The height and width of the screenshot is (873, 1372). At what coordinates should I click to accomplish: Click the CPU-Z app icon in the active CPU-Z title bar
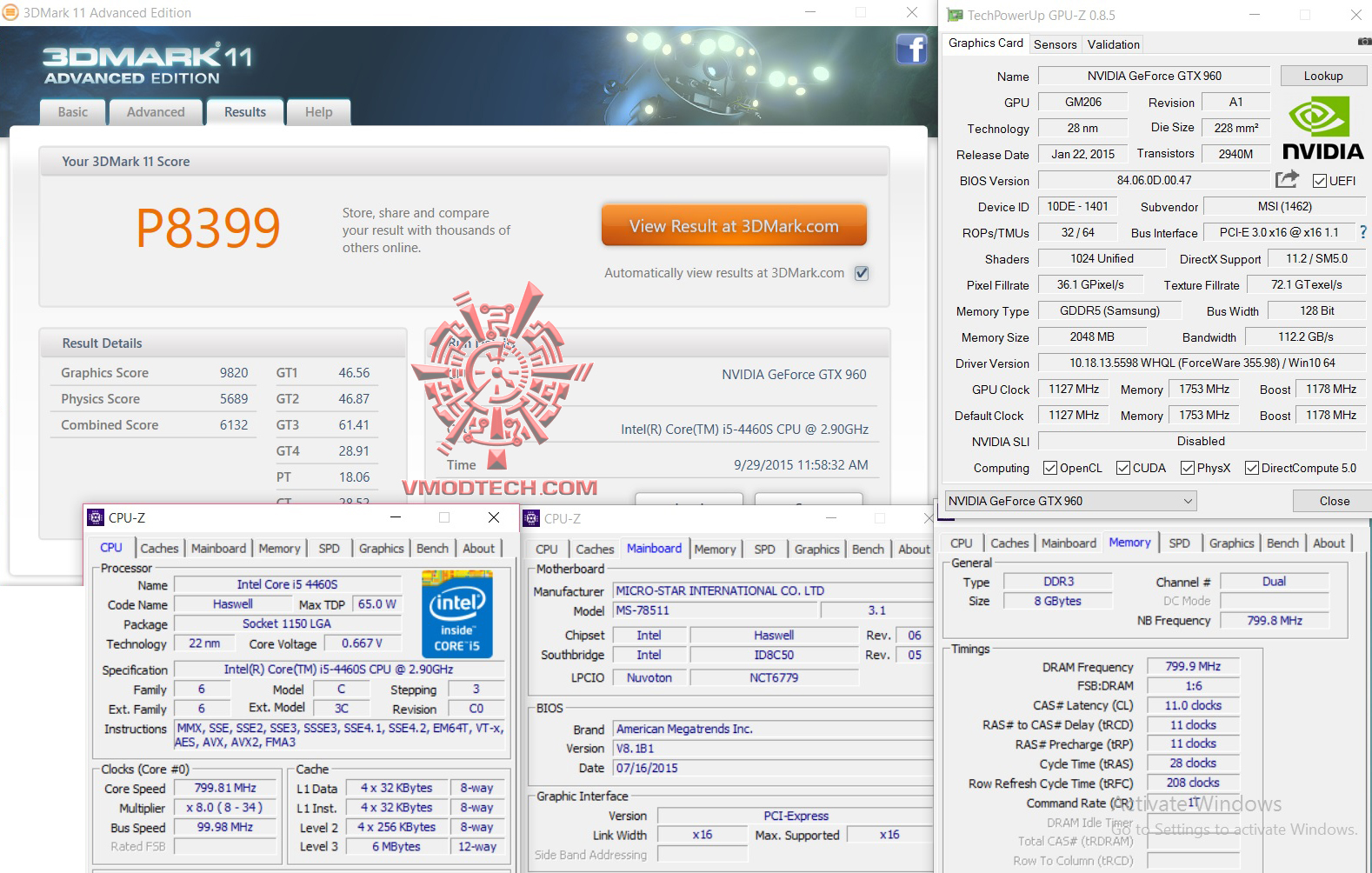coord(96,517)
